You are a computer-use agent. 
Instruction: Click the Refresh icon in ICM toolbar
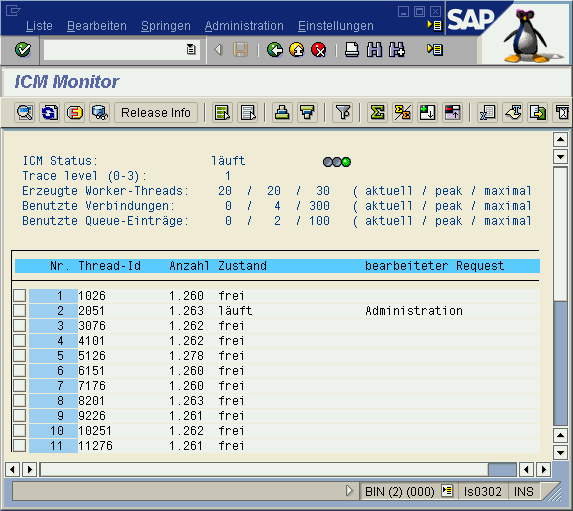tap(50, 112)
